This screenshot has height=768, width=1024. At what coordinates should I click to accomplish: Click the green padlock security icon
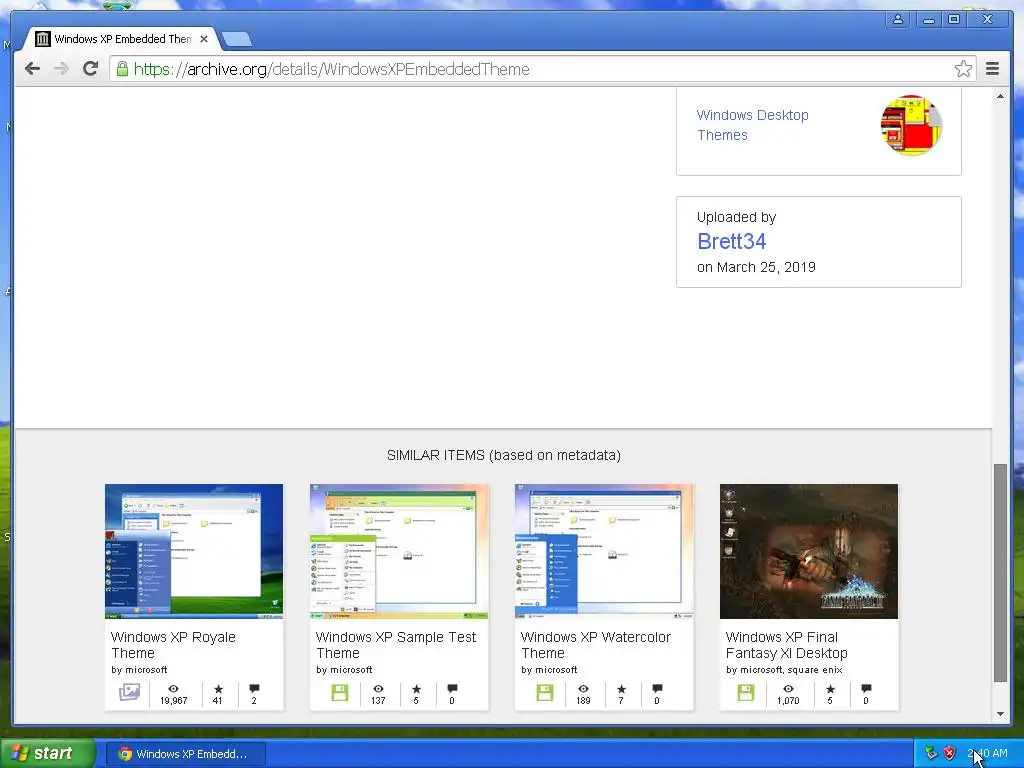122,69
